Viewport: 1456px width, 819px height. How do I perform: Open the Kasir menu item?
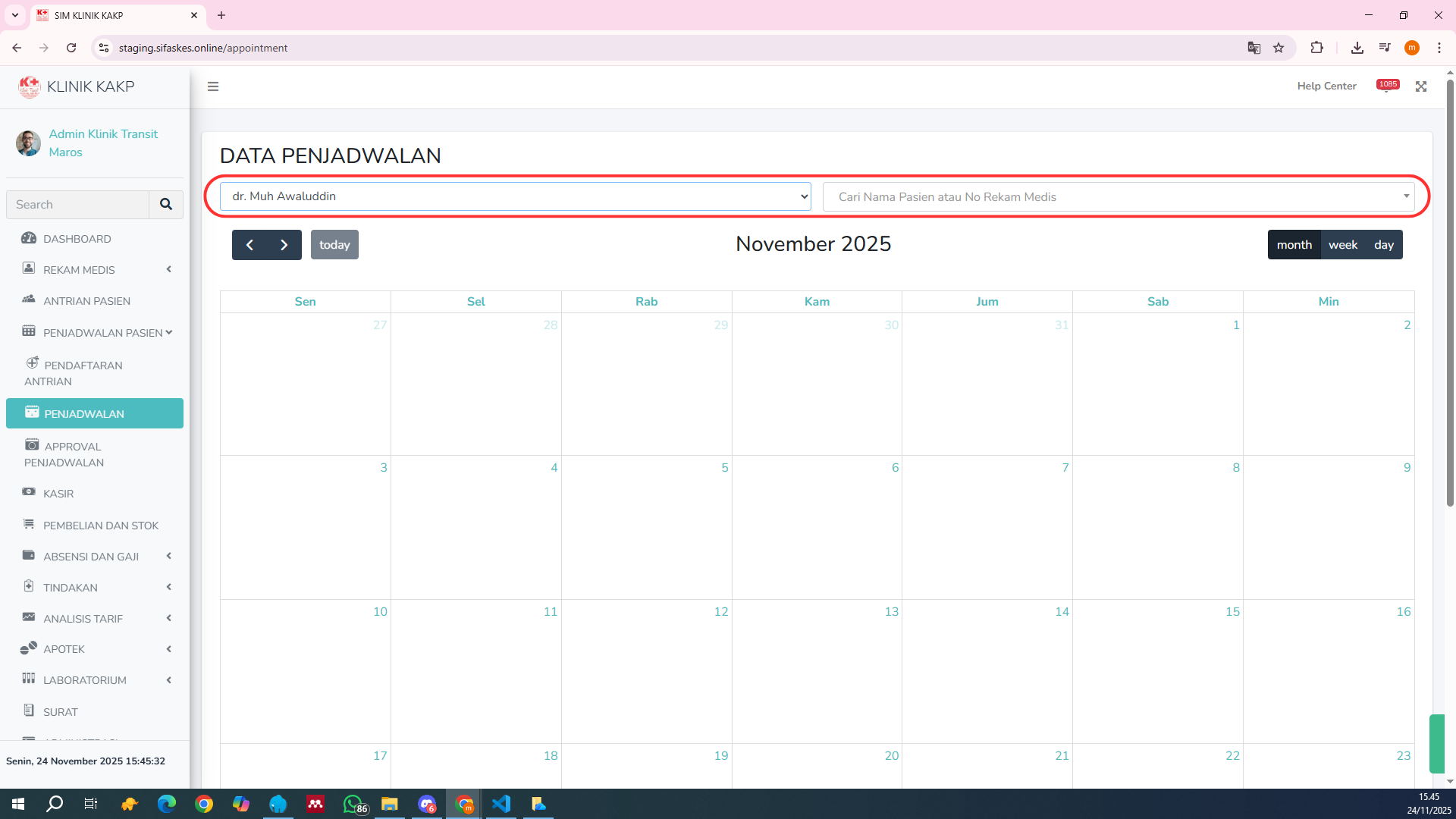coord(58,494)
